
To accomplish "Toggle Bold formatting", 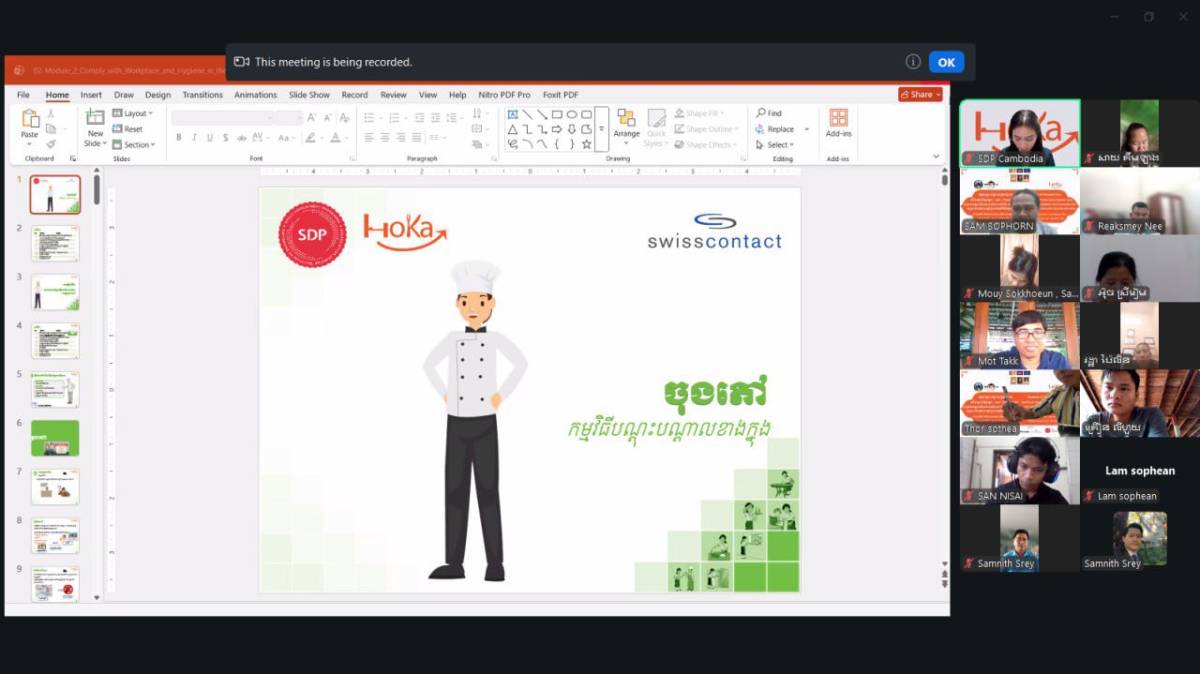I will click(x=178, y=137).
